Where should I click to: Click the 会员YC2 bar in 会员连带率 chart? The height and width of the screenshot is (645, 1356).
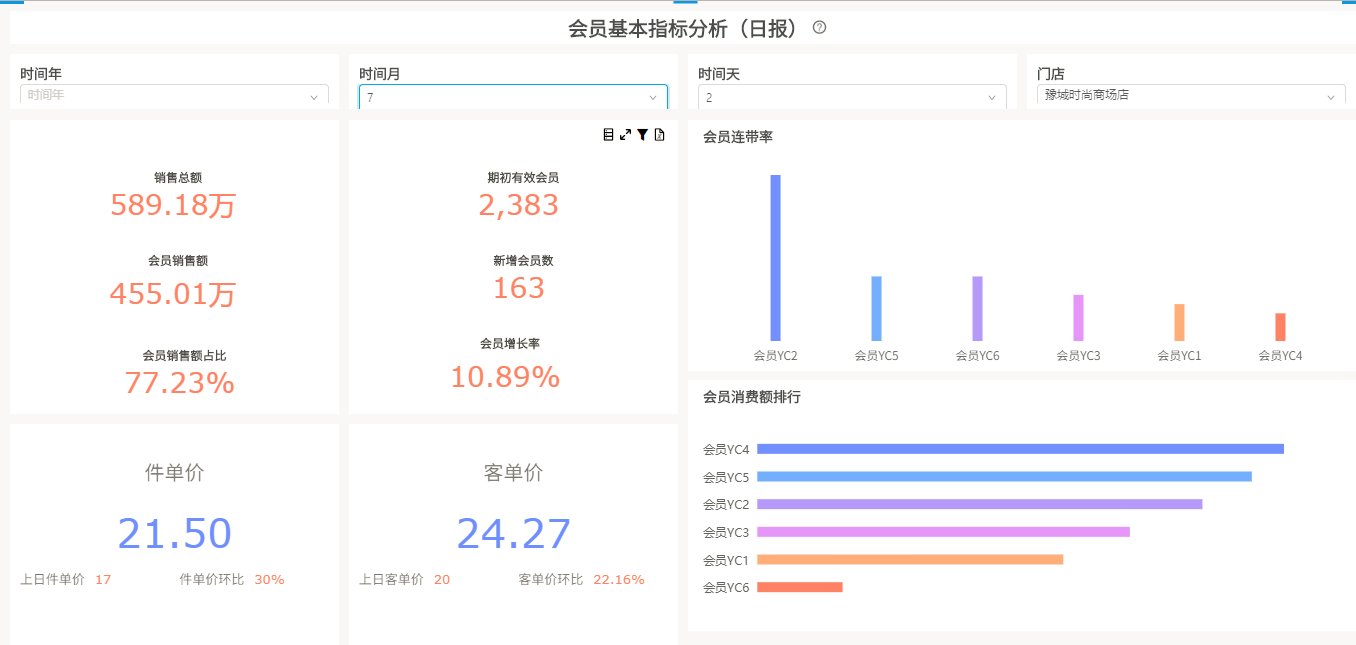775,257
